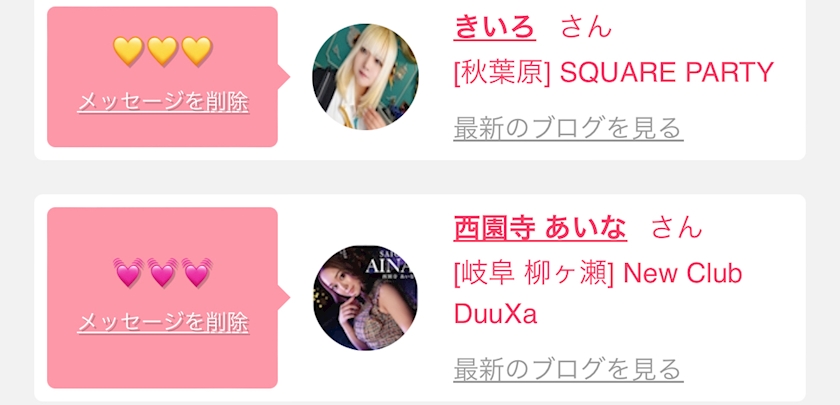Click the last pink beating heart emoji
The image size is (840, 405).
tap(197, 272)
